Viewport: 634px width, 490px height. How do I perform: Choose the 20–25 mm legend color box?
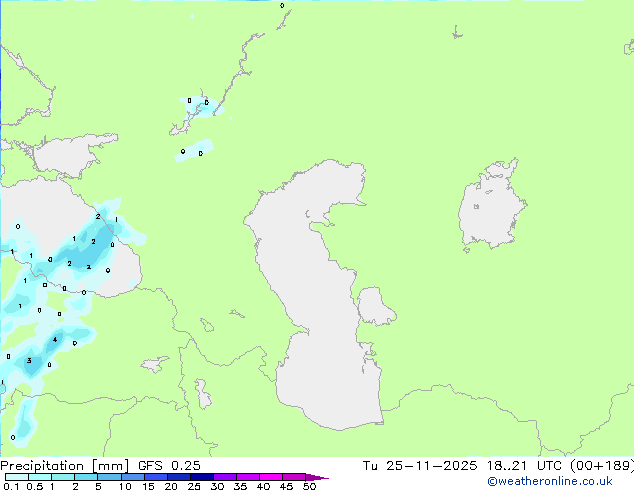point(179,477)
